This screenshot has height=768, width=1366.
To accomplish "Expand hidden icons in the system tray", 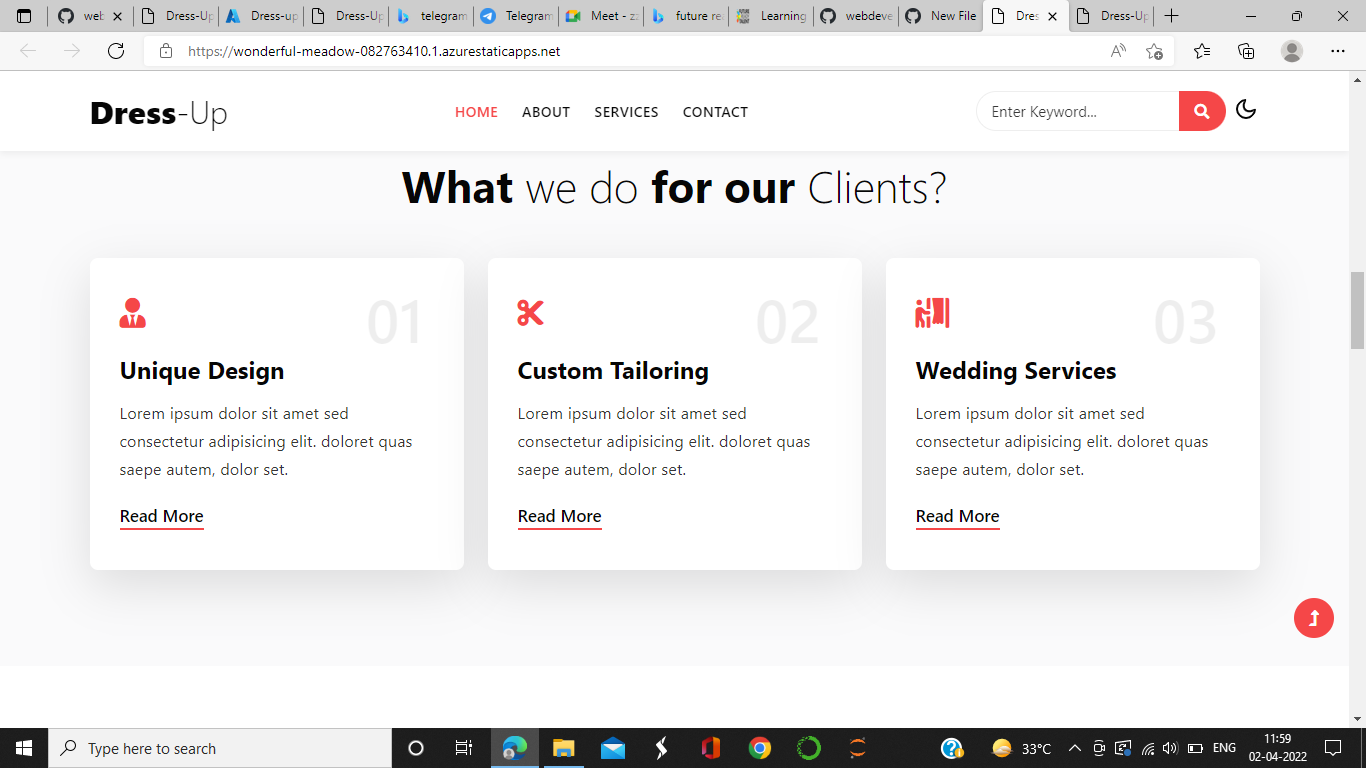I will point(1073,747).
